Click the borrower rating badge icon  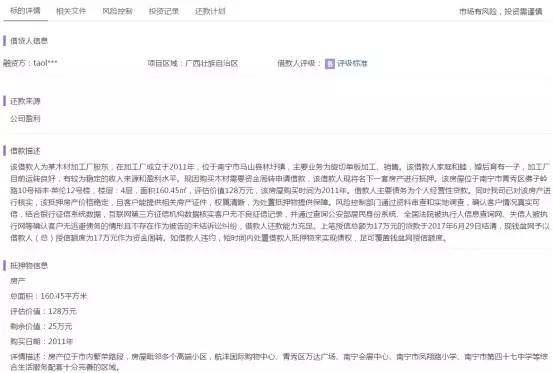(x=330, y=63)
